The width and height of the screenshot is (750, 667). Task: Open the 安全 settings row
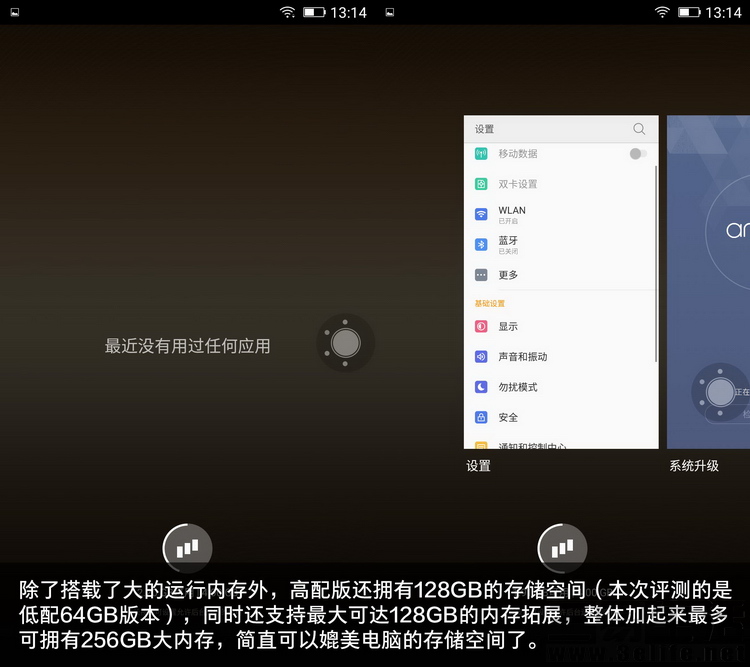point(561,417)
